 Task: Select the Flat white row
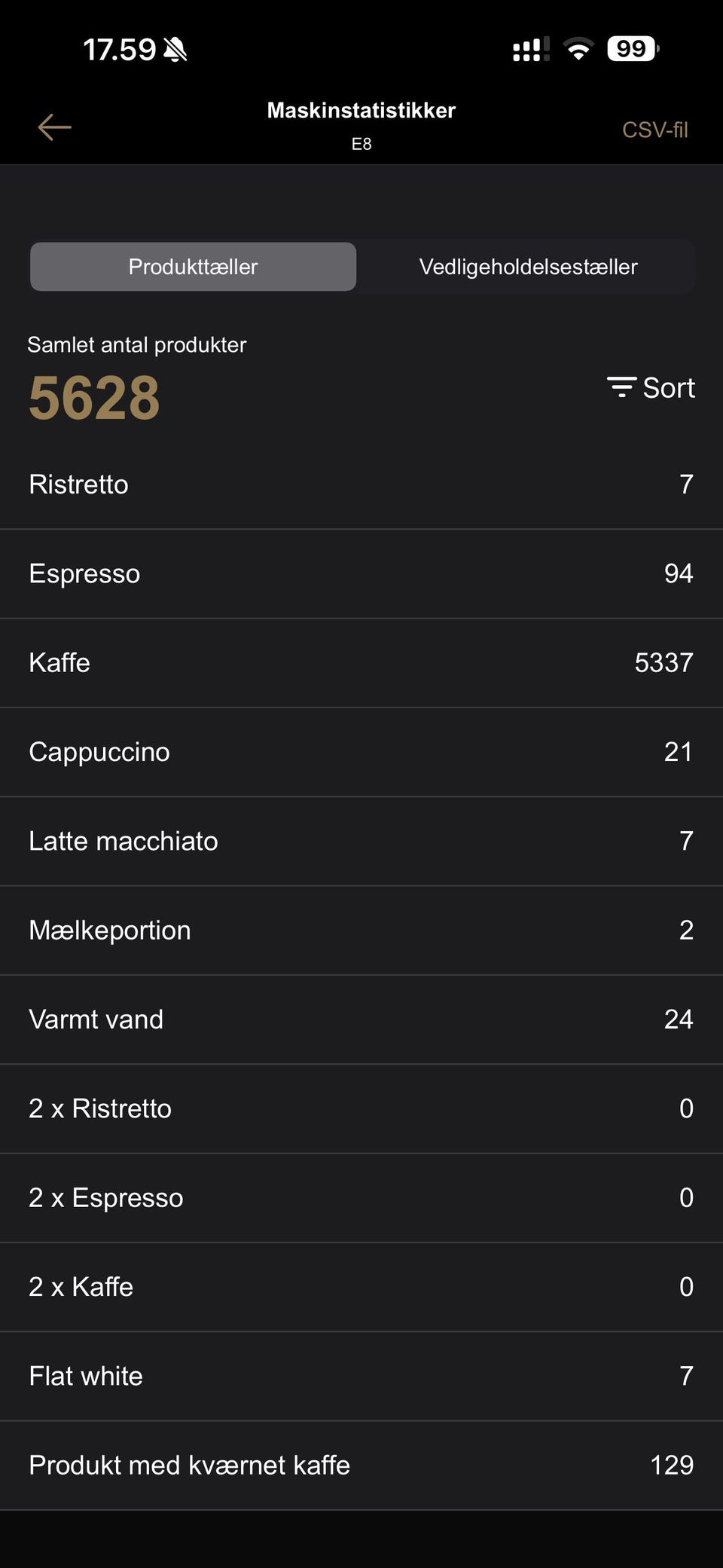(x=361, y=1376)
